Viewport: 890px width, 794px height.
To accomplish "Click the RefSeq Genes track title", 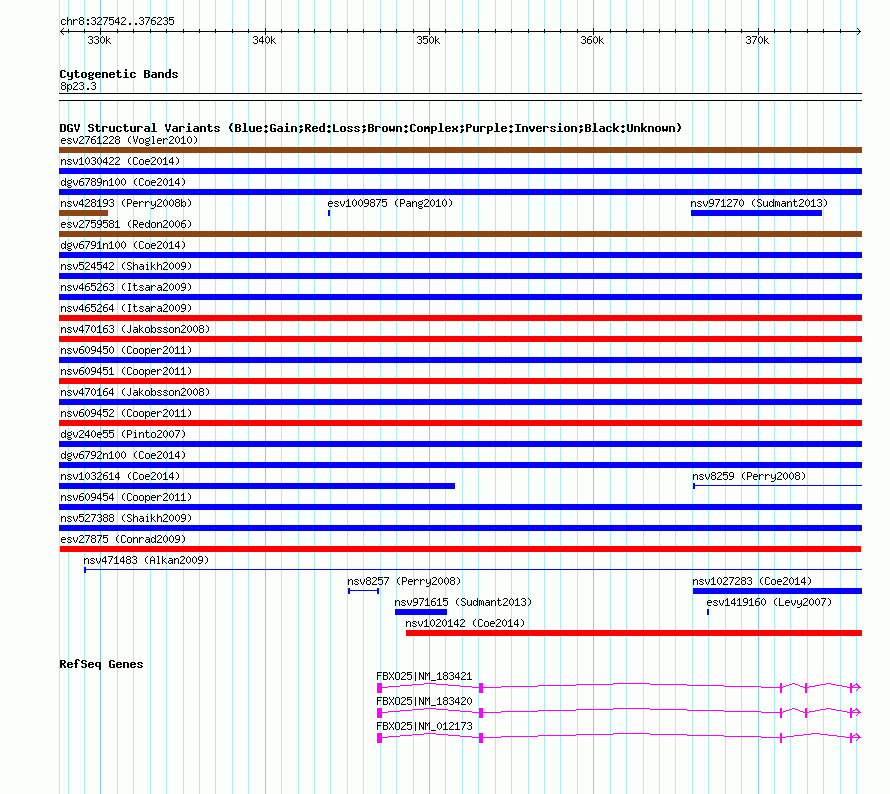I will [x=101, y=664].
